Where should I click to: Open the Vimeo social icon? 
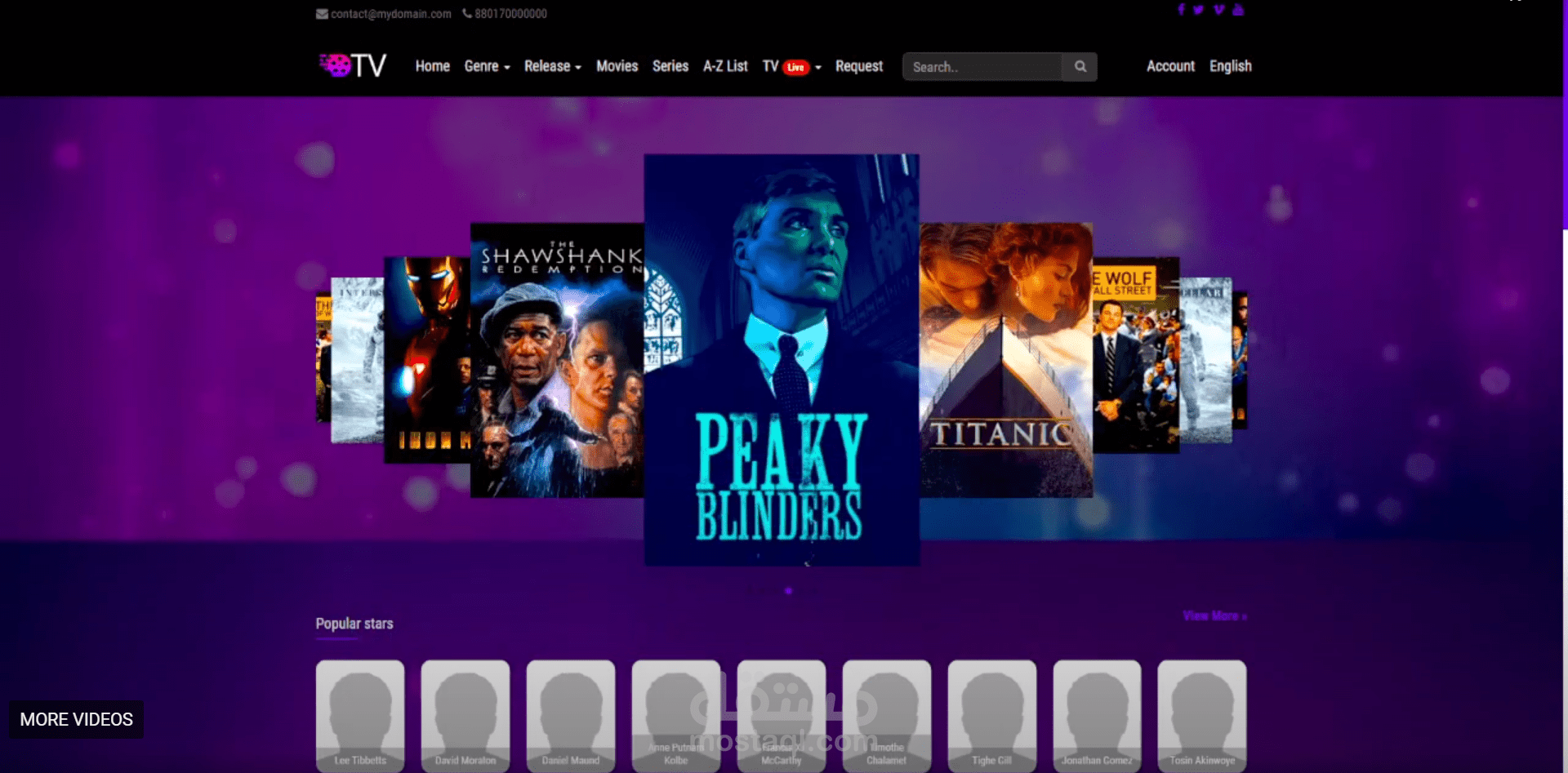tap(1218, 10)
